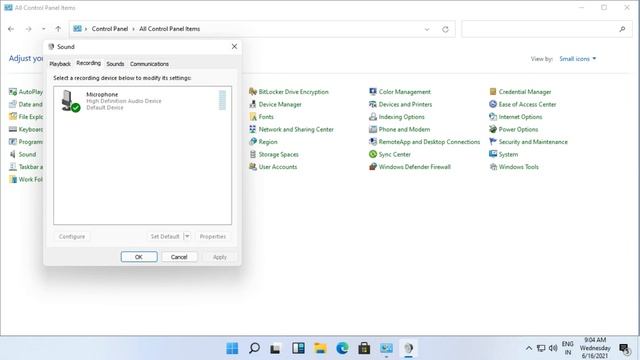The image size is (640, 360).
Task: Open Internet Options icon
Action: (x=493, y=117)
